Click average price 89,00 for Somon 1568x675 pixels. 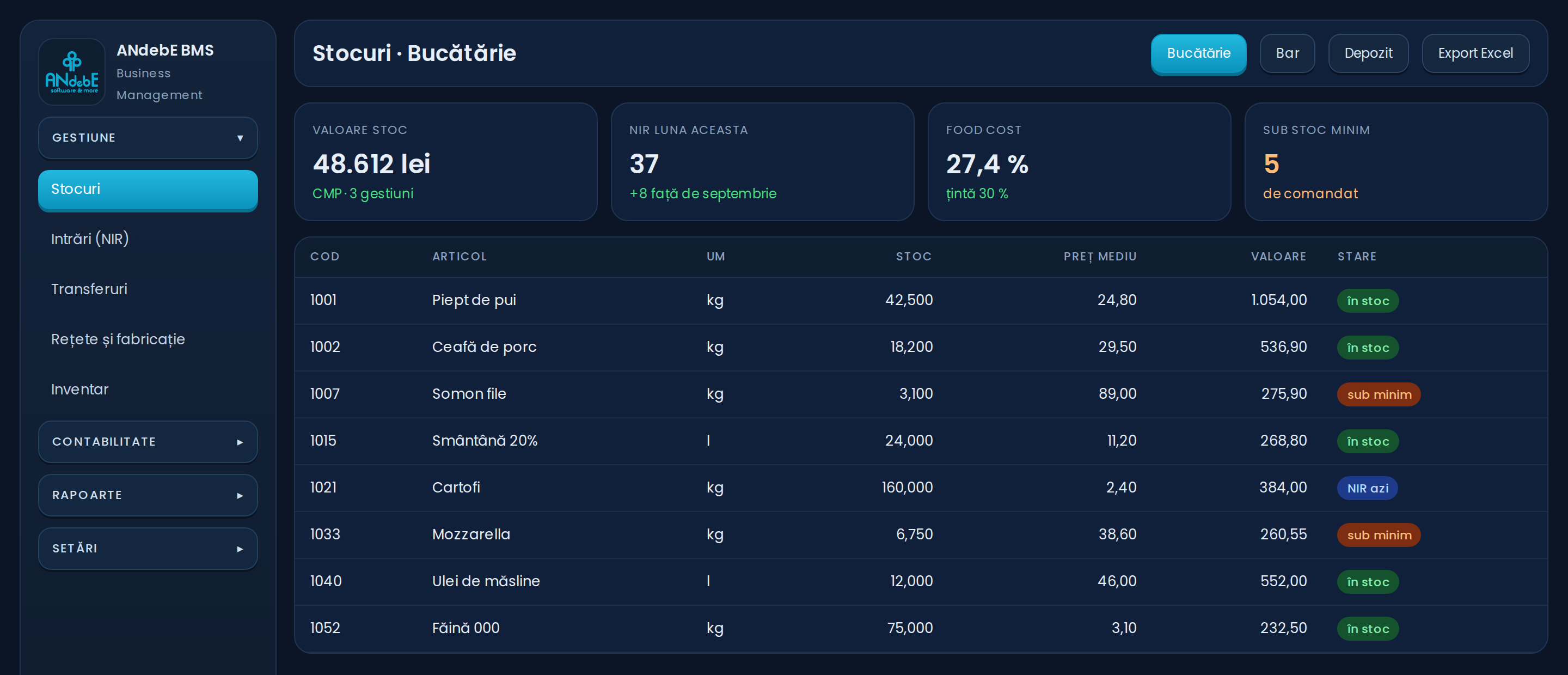(1118, 394)
